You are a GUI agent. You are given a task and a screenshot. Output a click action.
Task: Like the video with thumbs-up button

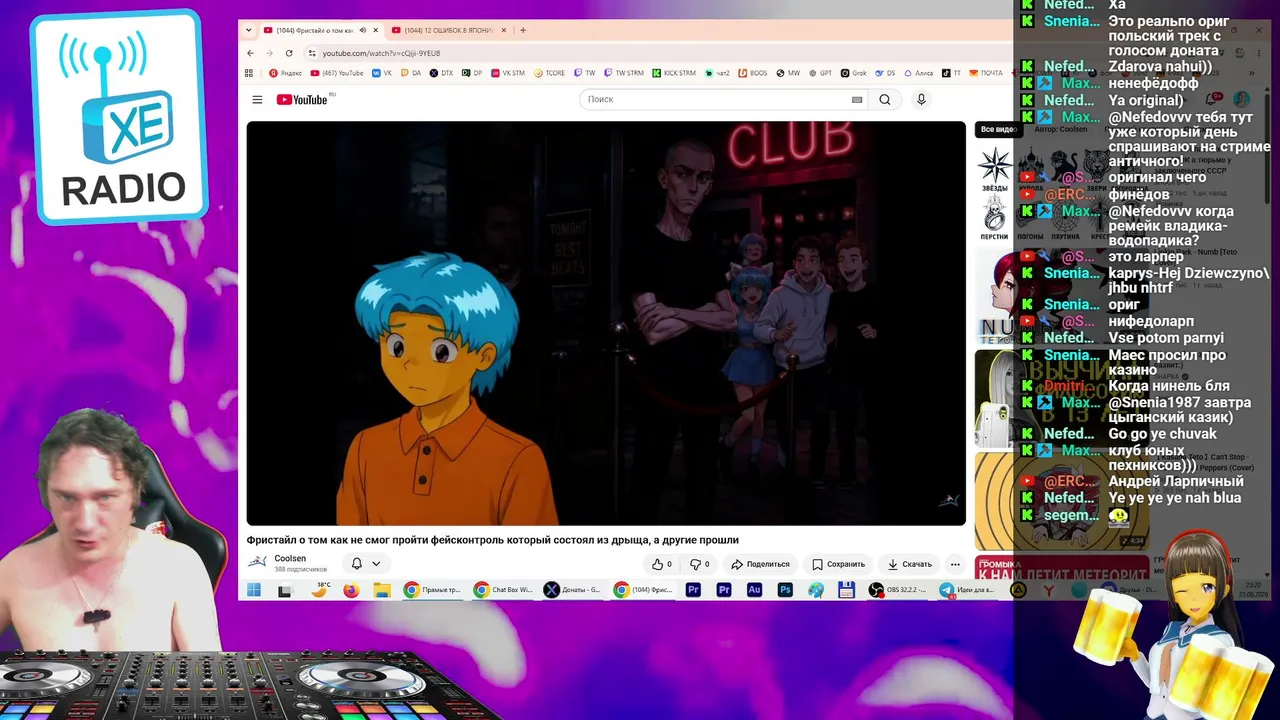tap(661, 564)
